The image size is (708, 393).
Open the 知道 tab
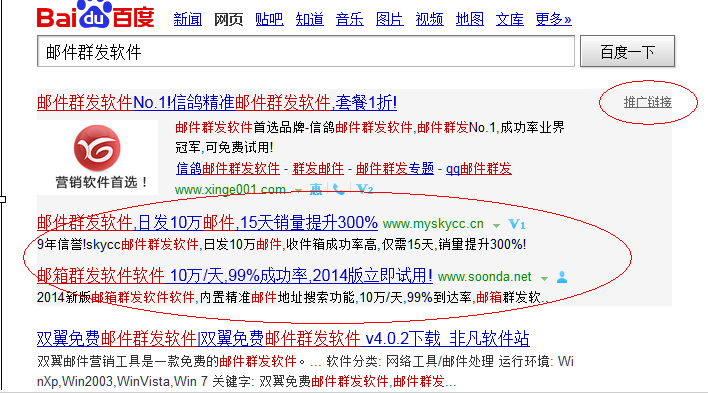coord(309,19)
